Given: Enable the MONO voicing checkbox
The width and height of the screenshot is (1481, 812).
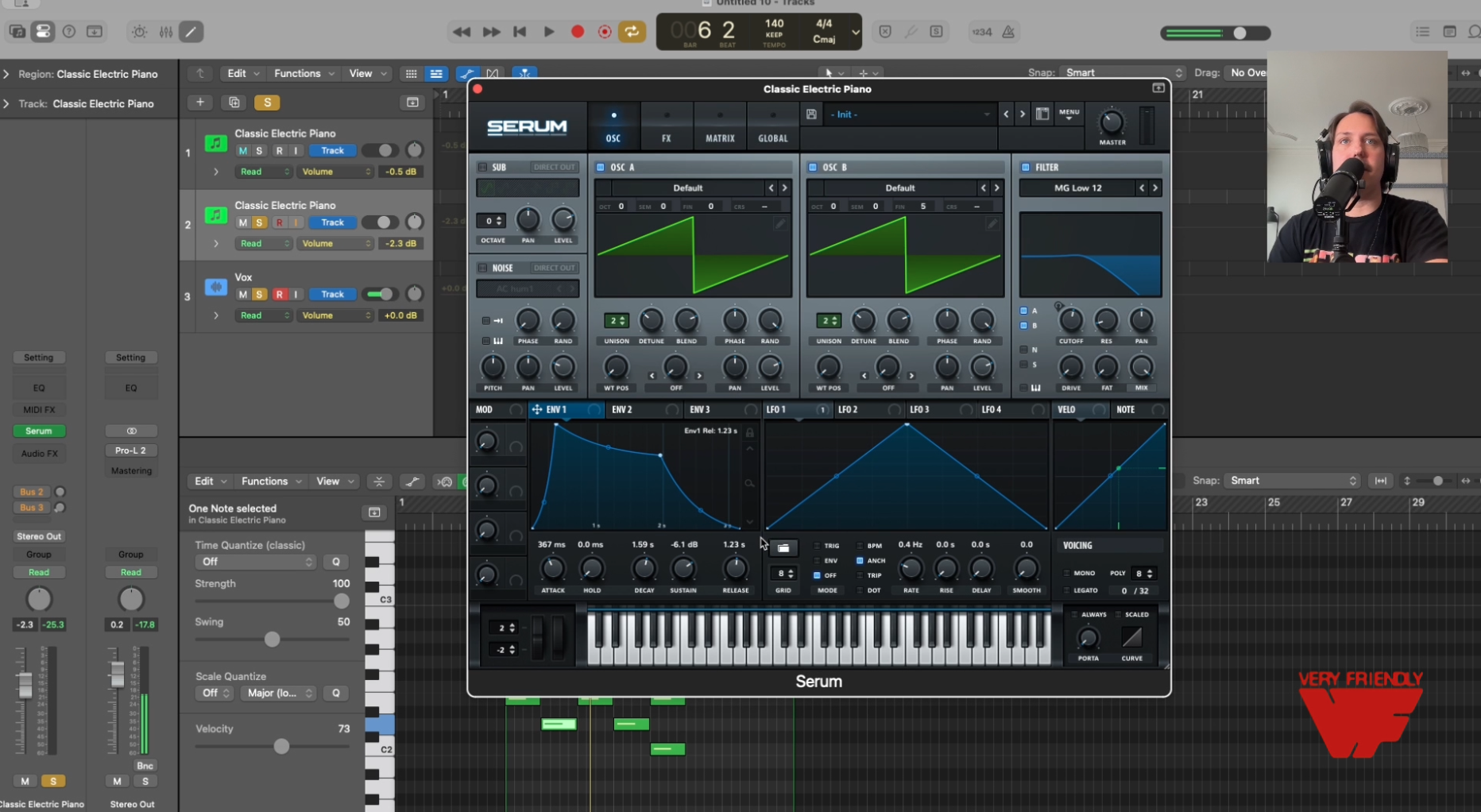Looking at the screenshot, I should point(1066,574).
